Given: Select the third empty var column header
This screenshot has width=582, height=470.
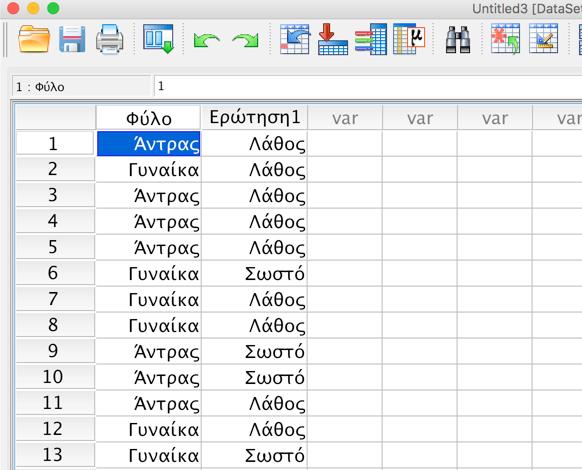Looking at the screenshot, I should coord(495,118).
